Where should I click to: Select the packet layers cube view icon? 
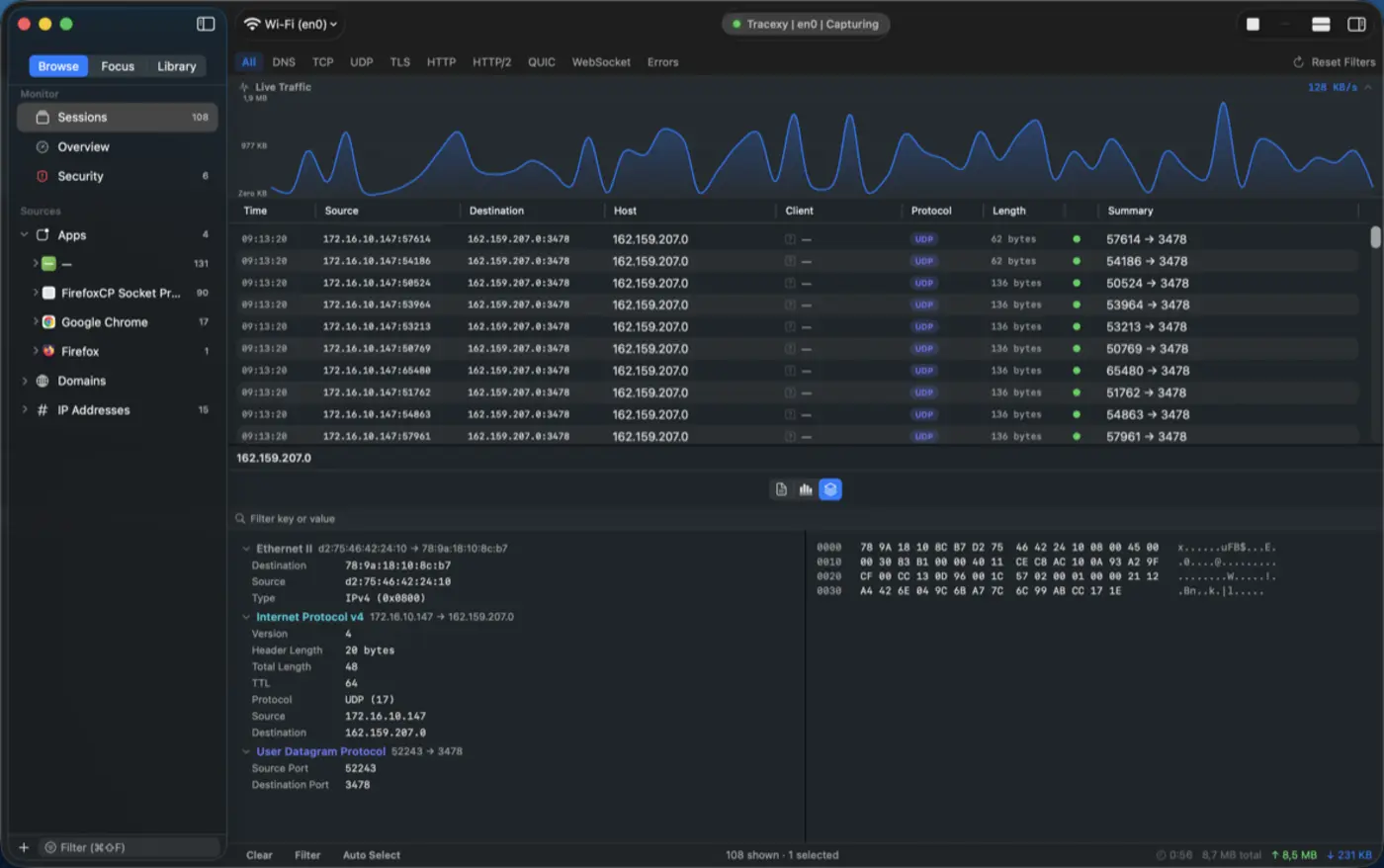[830, 489]
